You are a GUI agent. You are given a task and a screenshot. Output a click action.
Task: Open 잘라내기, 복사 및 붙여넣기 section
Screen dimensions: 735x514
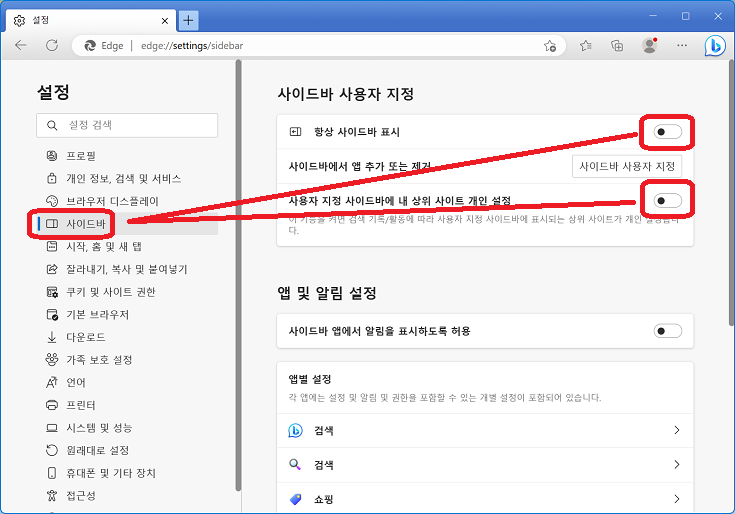pyautogui.click(x=127, y=269)
